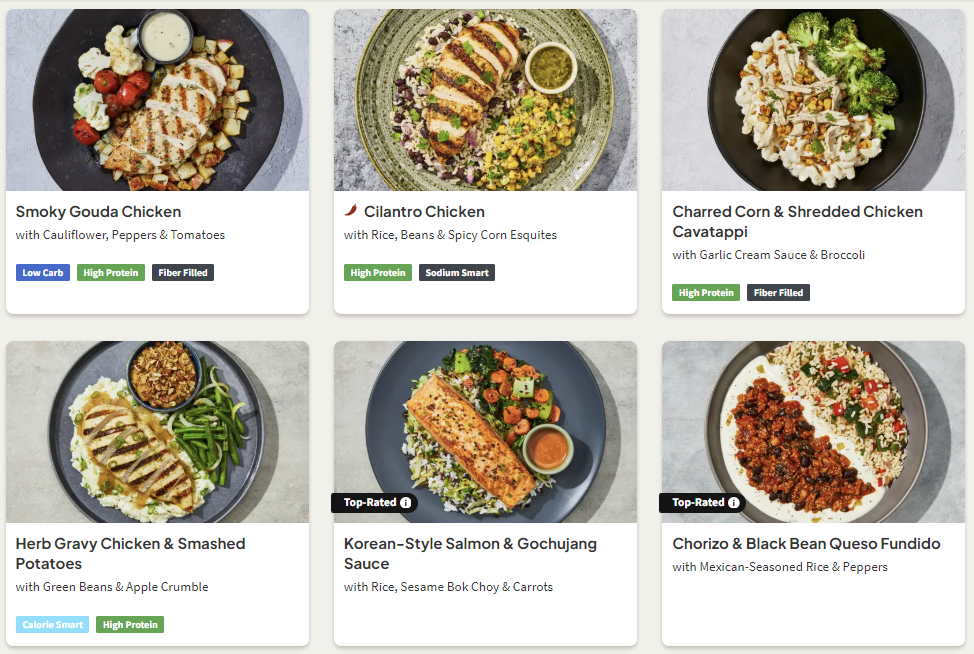Click the Low Carb tag on Smoky Gouda
The width and height of the screenshot is (974, 654).
click(x=43, y=272)
